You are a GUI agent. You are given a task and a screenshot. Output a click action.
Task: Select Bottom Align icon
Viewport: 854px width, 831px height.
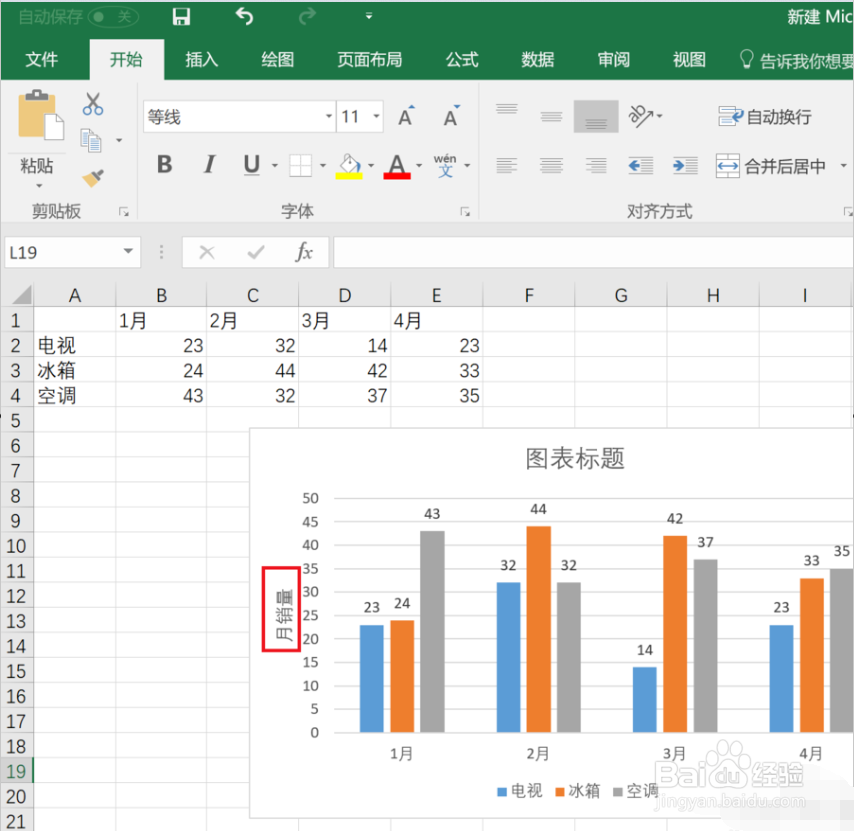click(x=596, y=116)
